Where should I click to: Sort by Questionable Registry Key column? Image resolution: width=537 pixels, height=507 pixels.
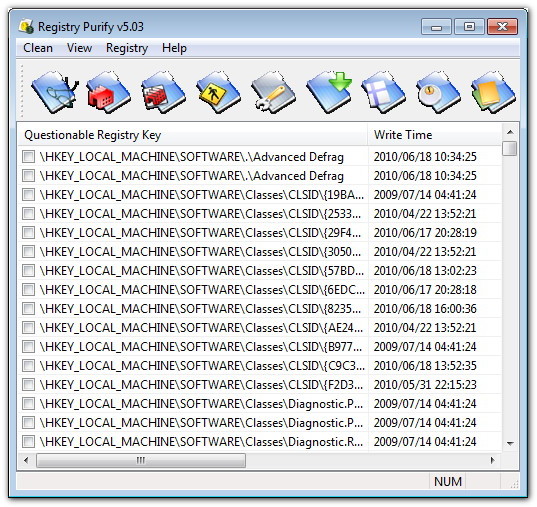point(192,135)
